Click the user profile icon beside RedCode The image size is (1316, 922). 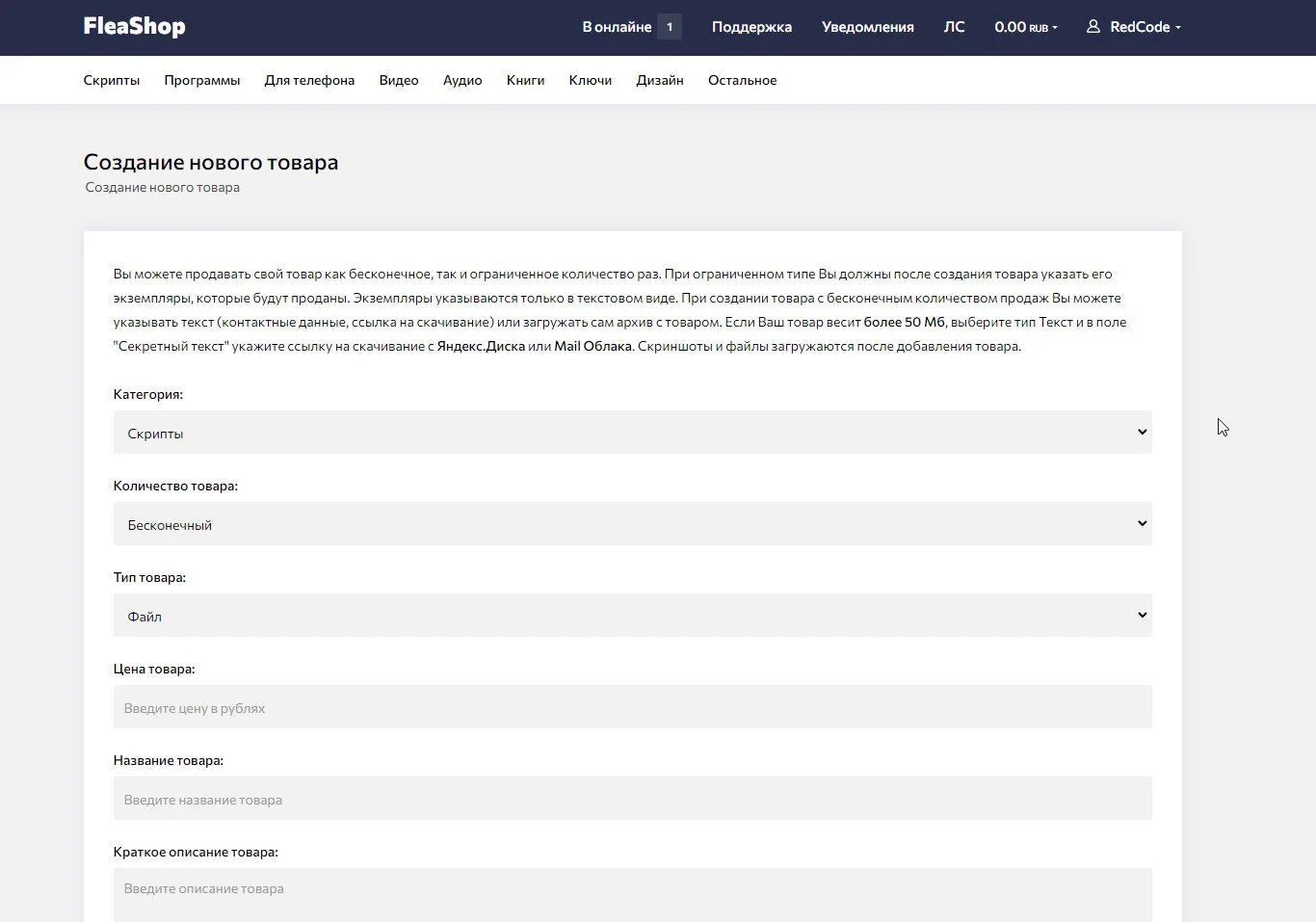click(1093, 27)
